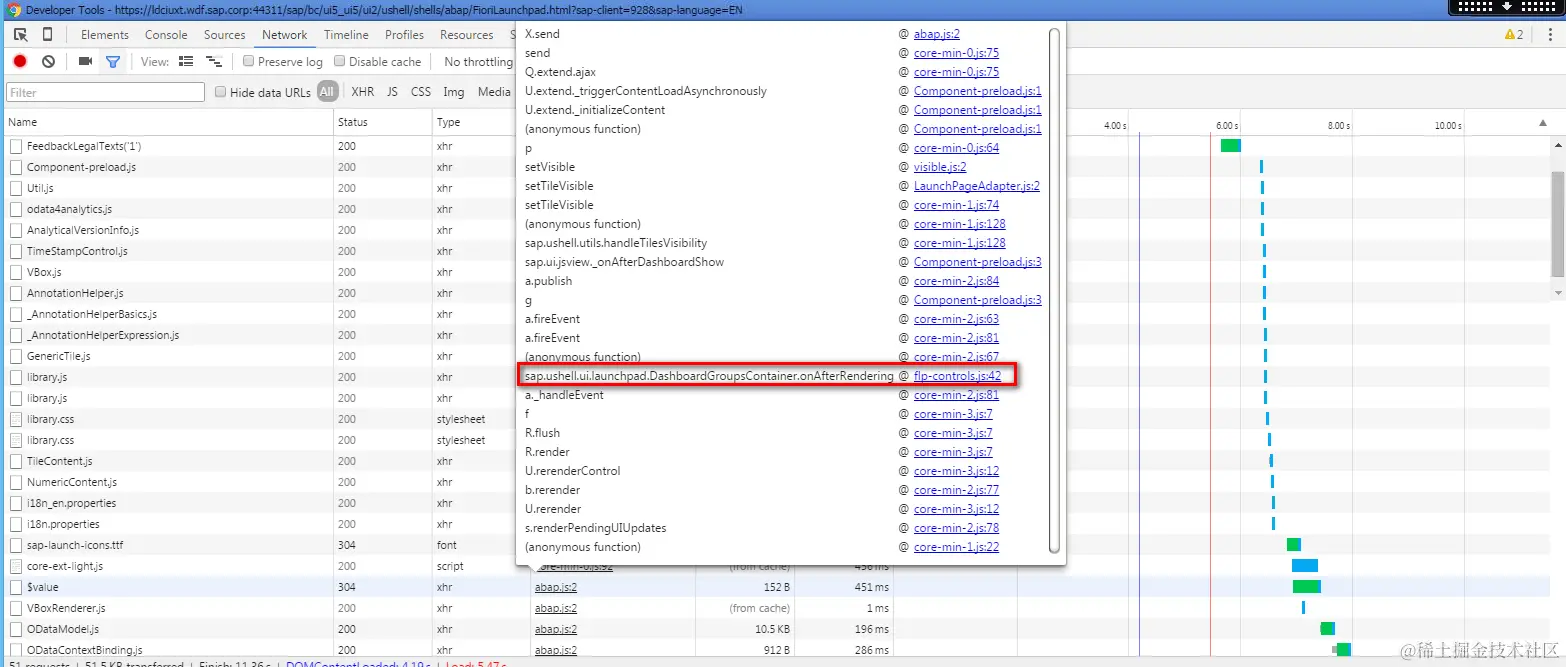This screenshot has height=667, width=1566.
Task: Open core-min-1.js:22 link at stack bottom
Action: tap(956, 547)
